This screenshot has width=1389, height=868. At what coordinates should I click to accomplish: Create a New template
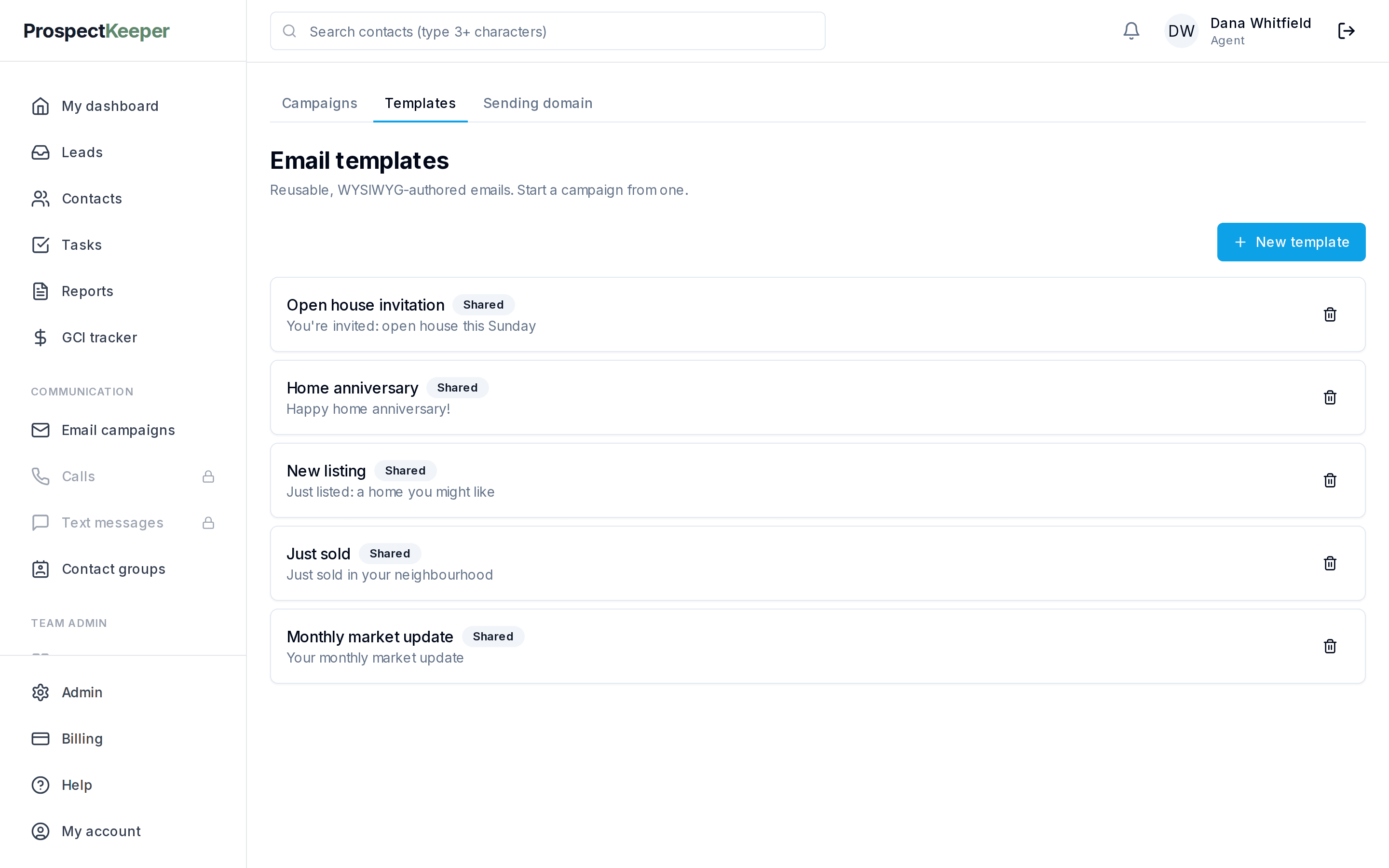tap(1291, 242)
